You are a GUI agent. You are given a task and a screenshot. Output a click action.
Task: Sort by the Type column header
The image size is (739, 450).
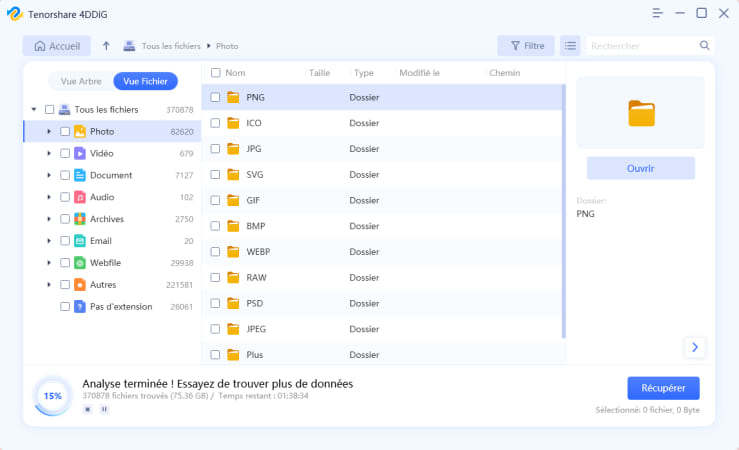(x=364, y=73)
